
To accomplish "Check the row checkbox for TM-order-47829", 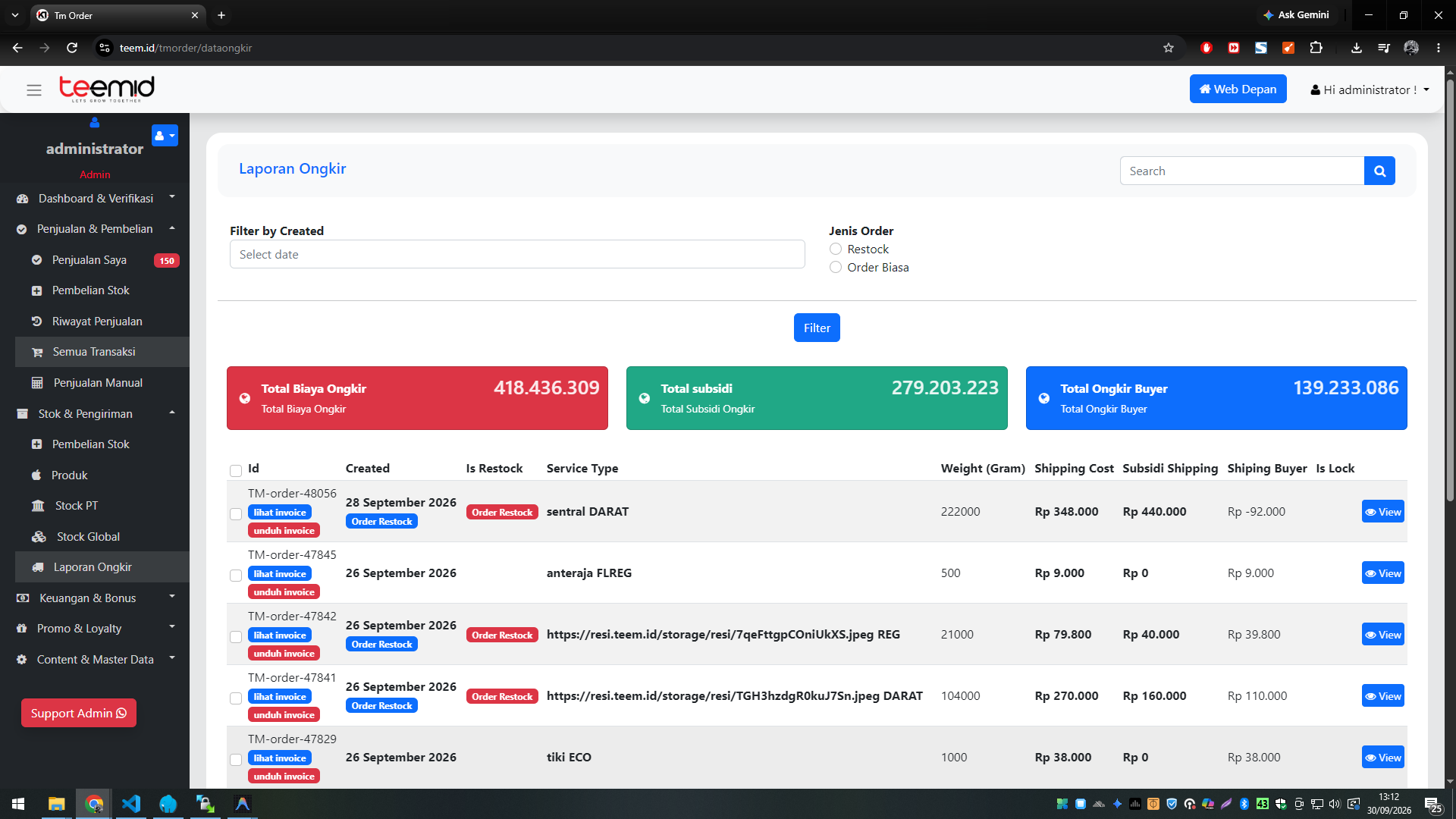I will click(236, 760).
